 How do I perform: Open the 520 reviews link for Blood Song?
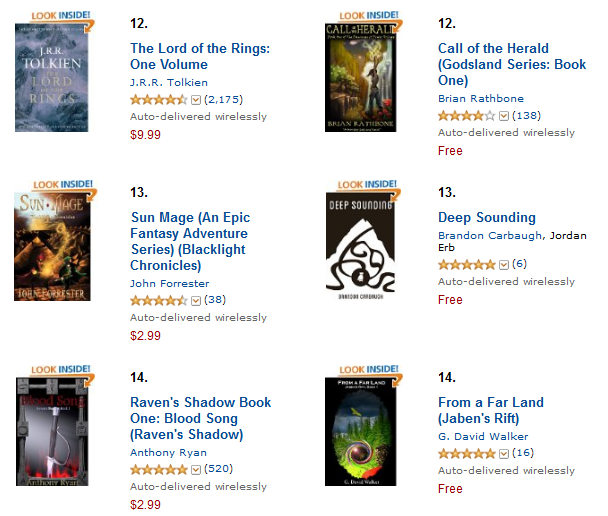[x=218, y=469]
